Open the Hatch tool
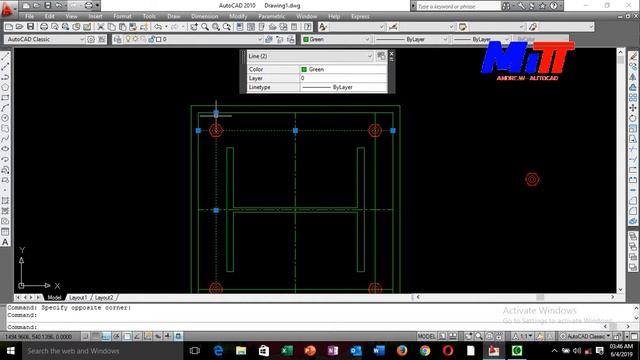The image size is (640, 360). [x=5, y=200]
